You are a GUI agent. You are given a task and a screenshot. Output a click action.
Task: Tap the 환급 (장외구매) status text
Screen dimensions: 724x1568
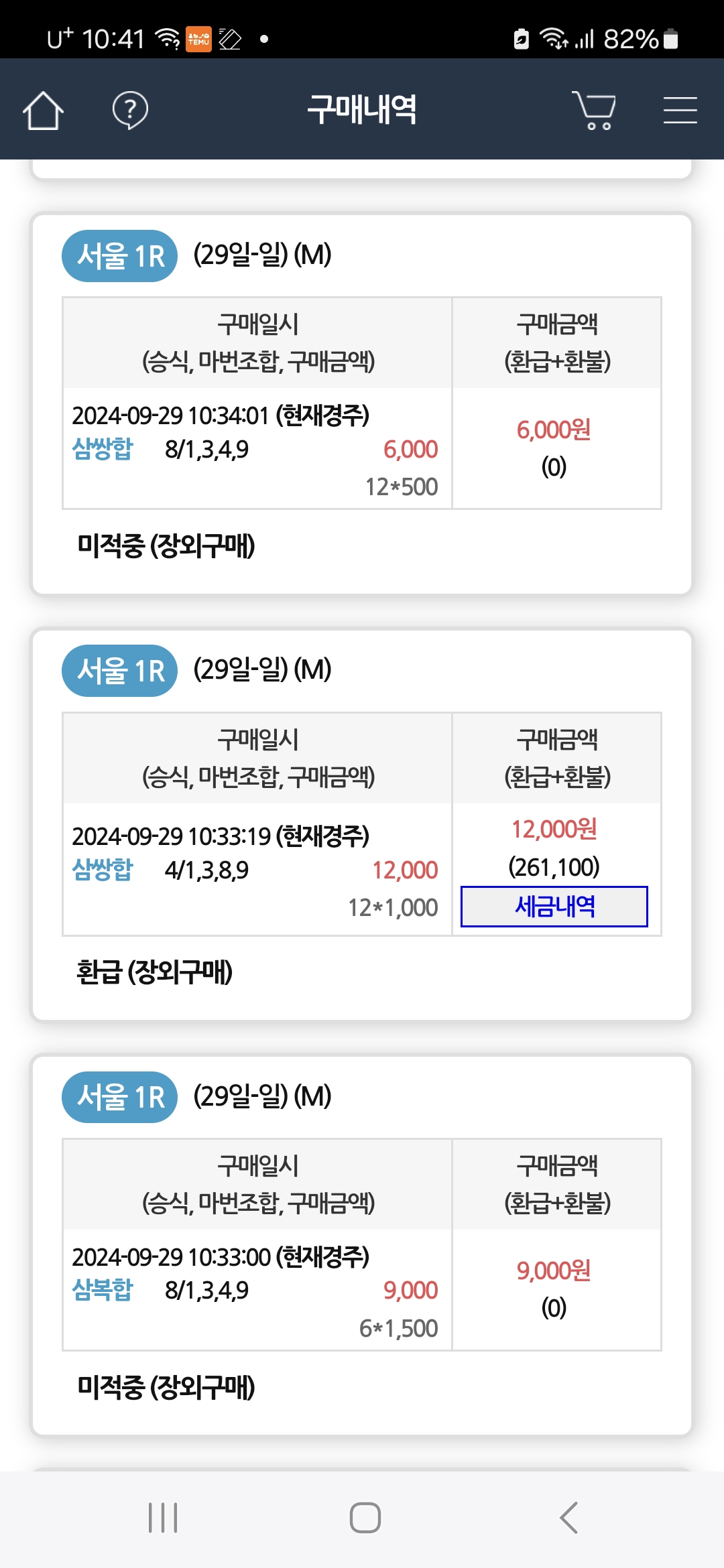coord(155,972)
